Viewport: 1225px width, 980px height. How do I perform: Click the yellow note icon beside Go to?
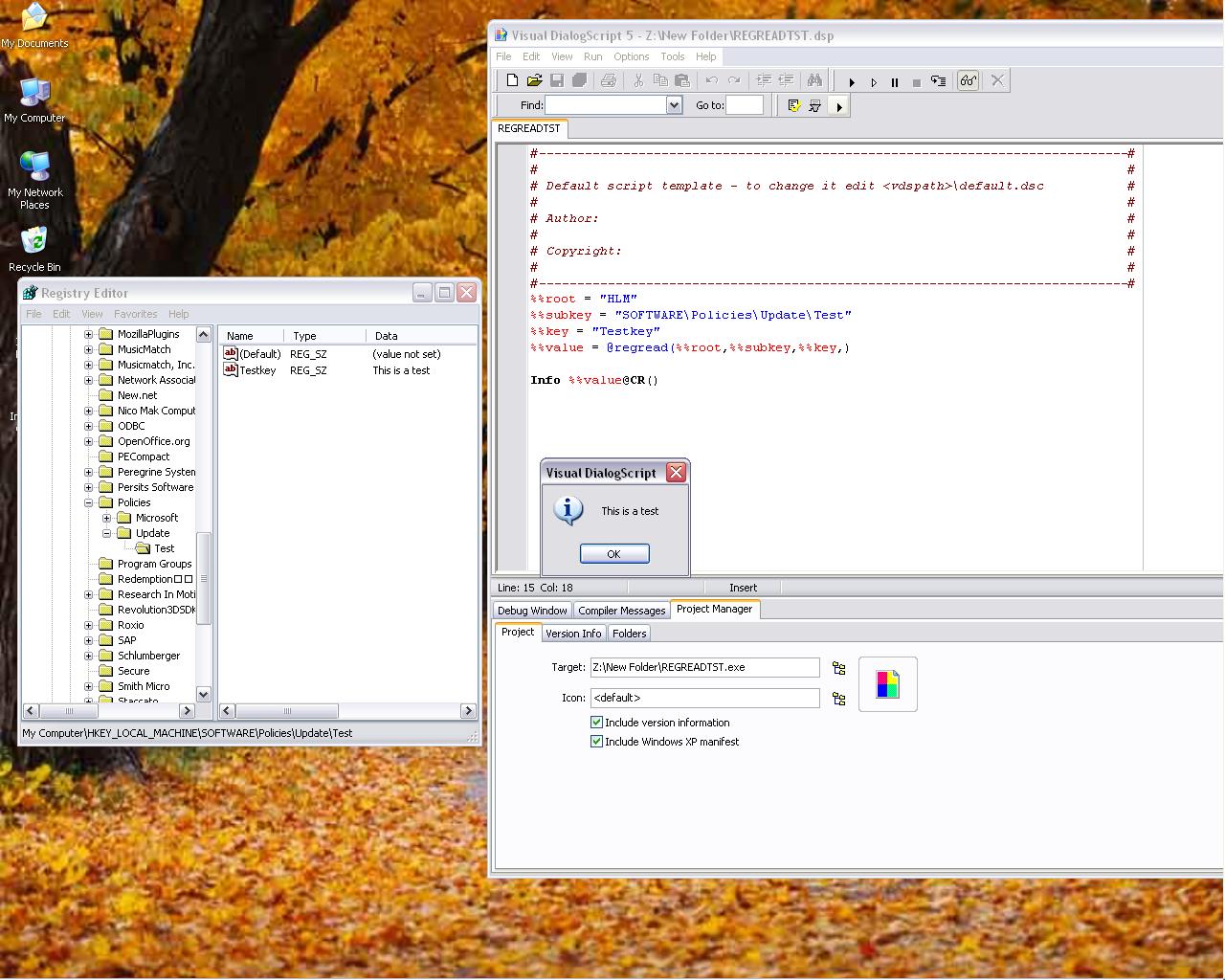[793, 105]
